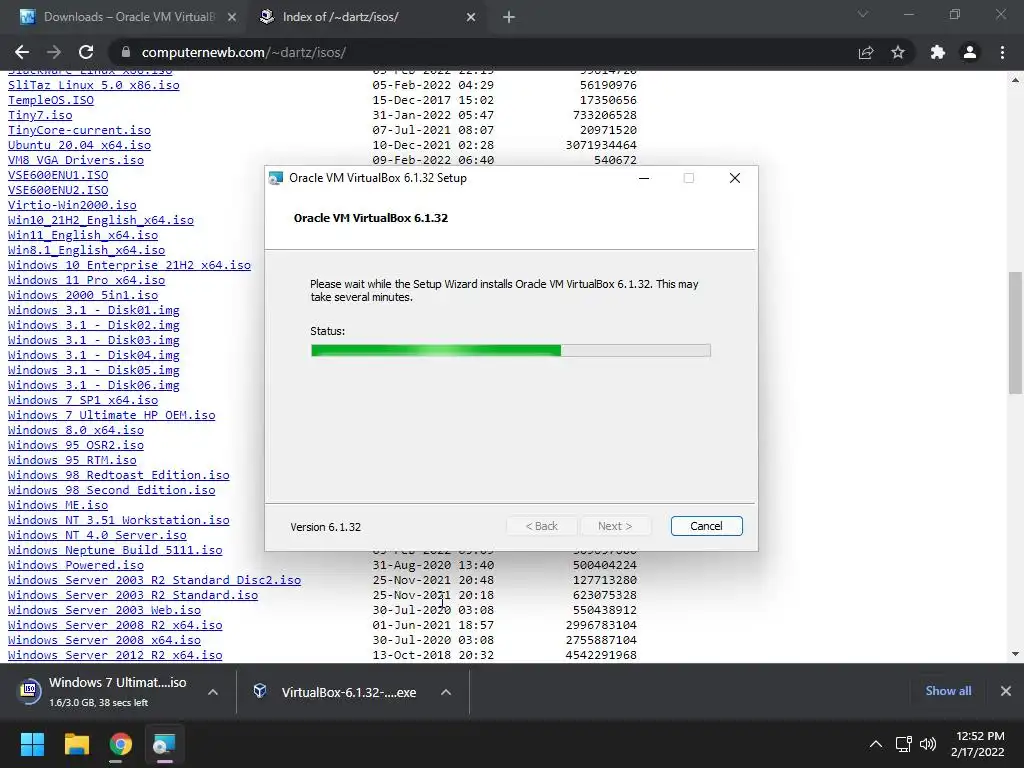Open a new browser tab
1024x768 pixels.
click(x=509, y=17)
